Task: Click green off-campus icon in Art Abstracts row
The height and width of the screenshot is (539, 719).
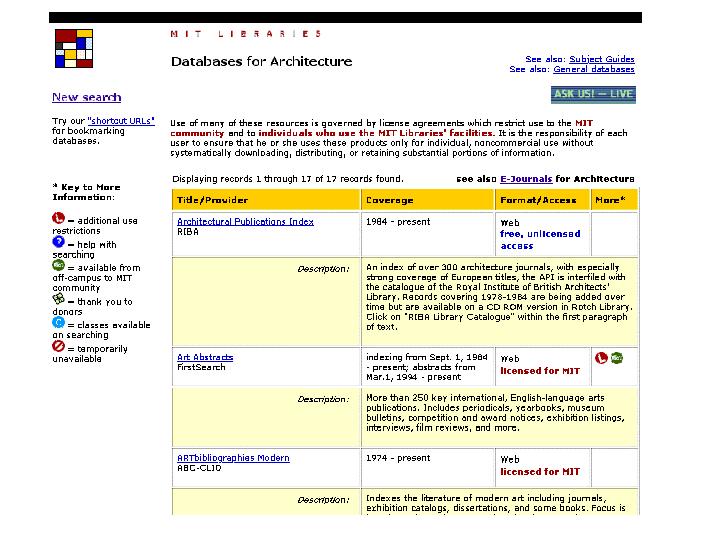Action: pyautogui.click(x=617, y=357)
